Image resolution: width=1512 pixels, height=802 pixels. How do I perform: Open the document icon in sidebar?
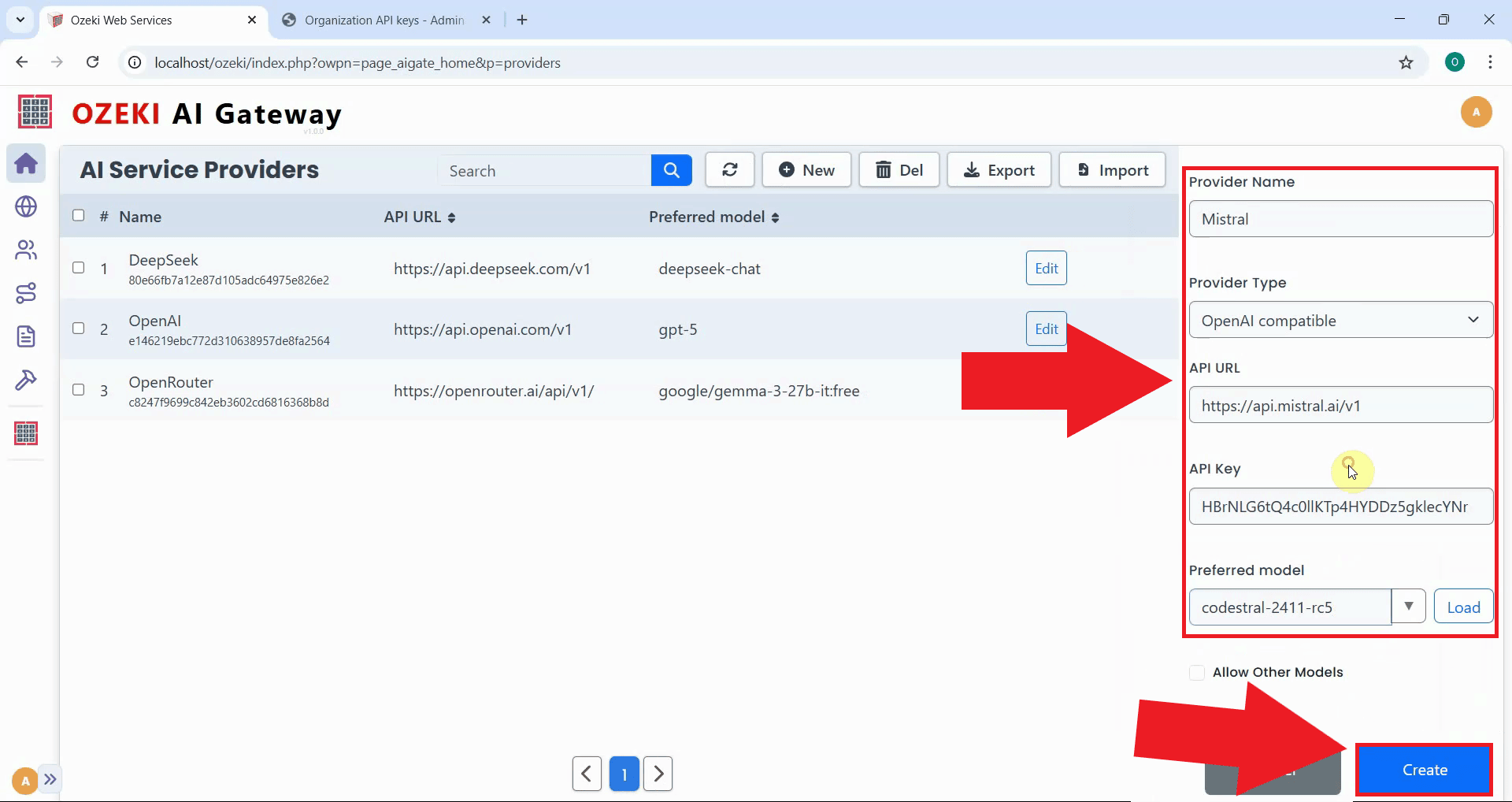click(26, 337)
